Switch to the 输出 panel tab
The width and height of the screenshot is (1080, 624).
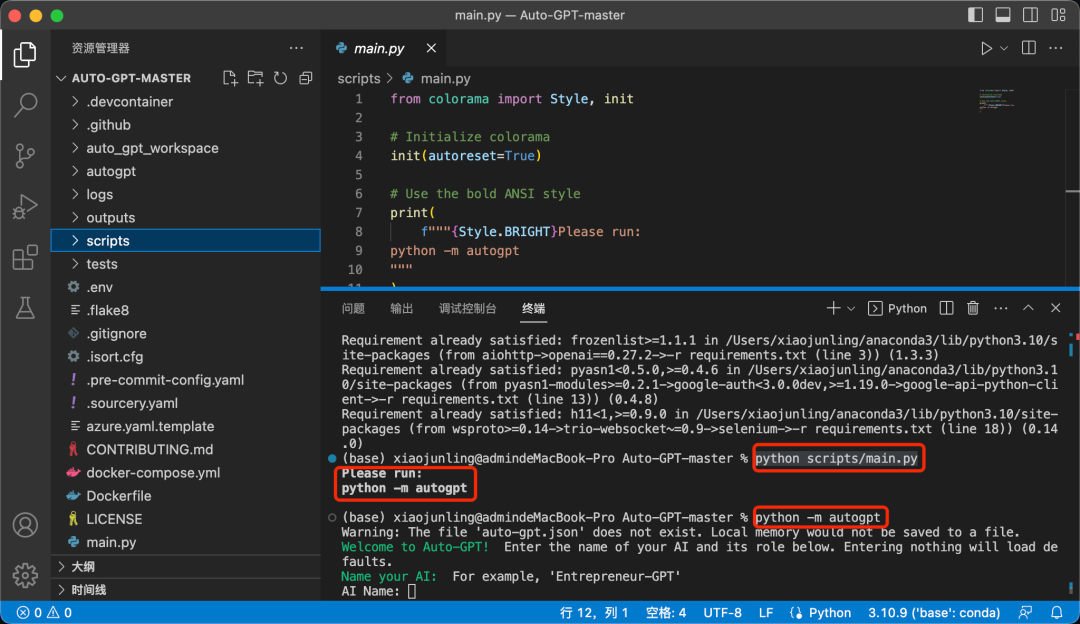click(401, 308)
